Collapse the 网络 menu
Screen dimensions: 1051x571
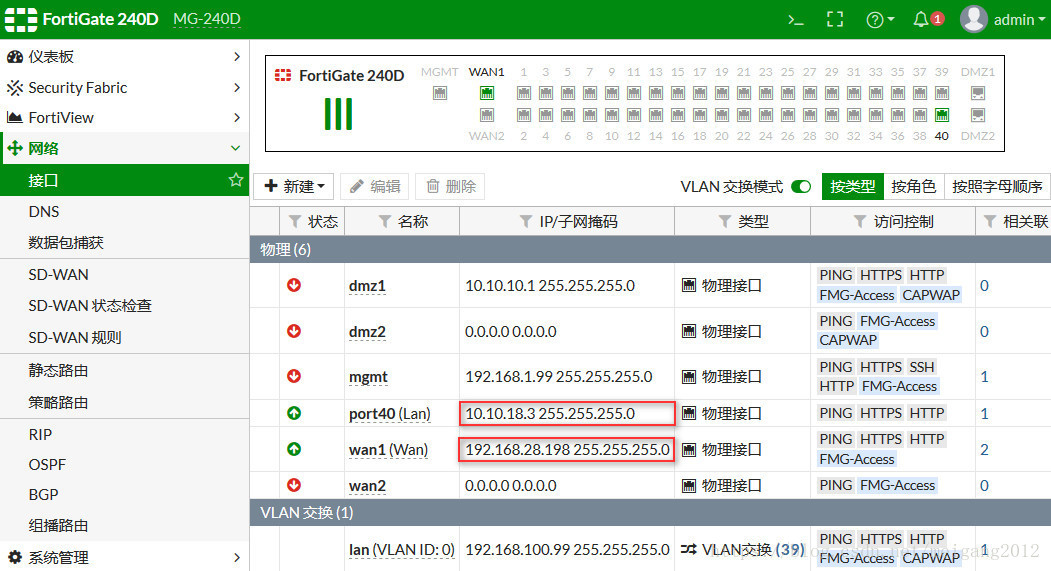[x=125, y=148]
